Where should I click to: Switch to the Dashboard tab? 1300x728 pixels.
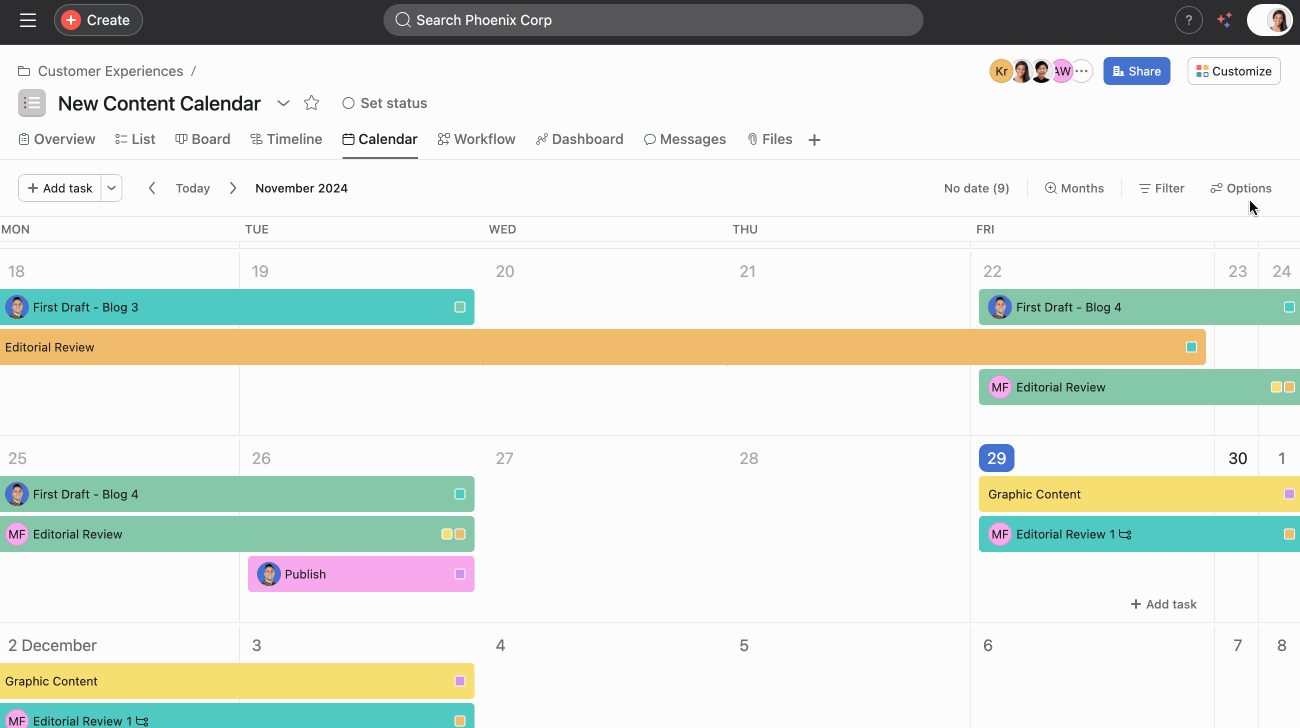point(579,139)
